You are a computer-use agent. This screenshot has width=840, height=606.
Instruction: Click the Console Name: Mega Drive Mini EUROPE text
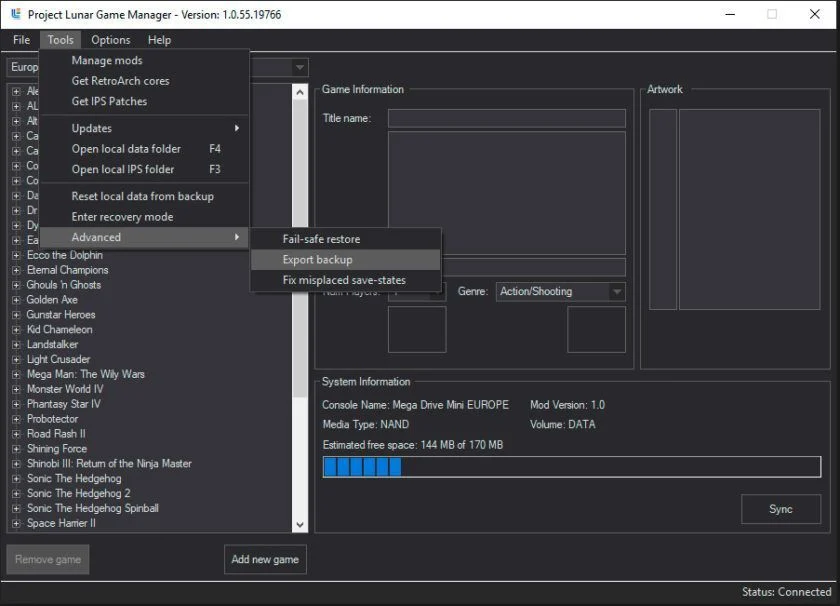coord(415,405)
